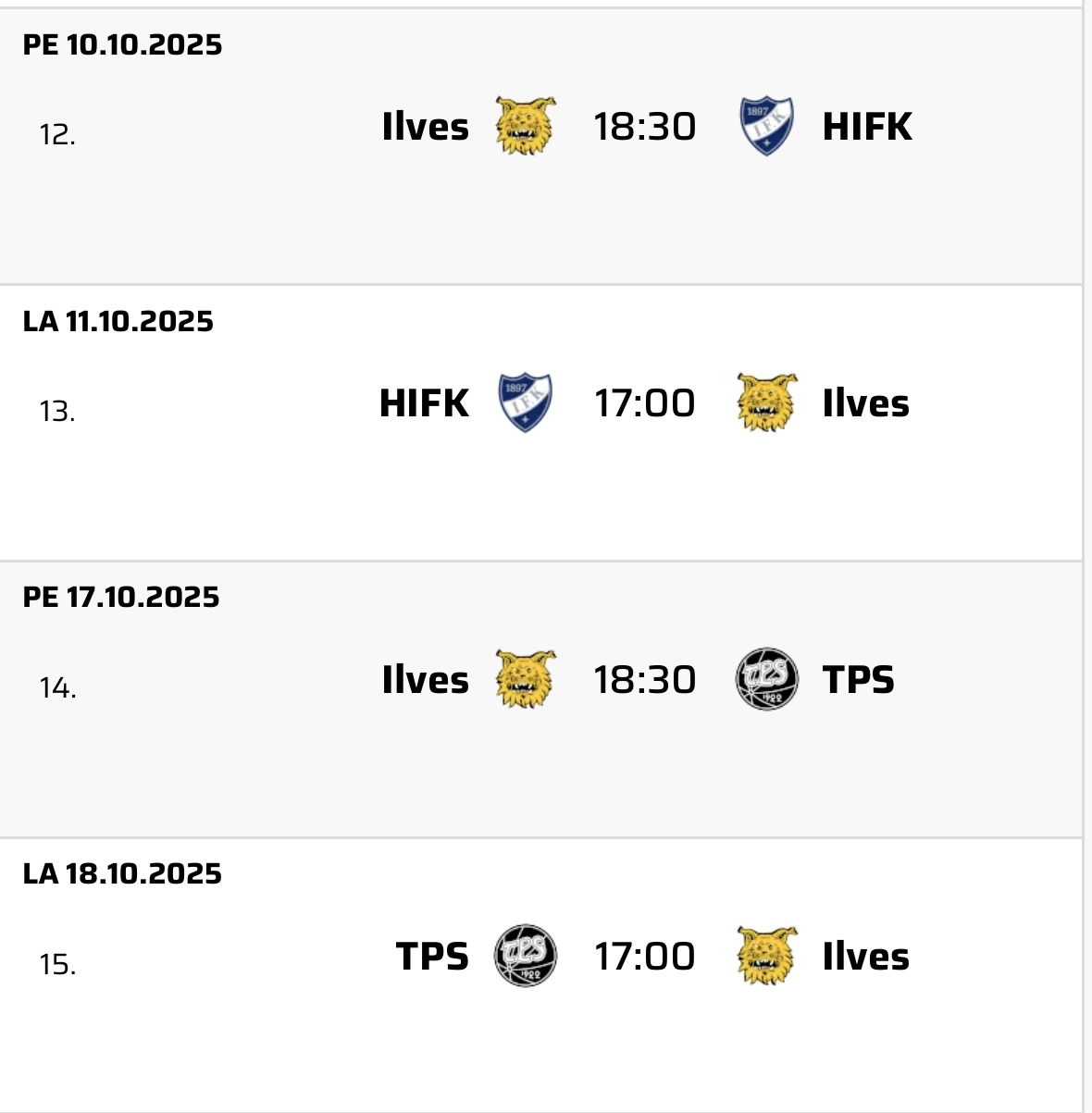Click the PE 10.10.2025 date header
The width and height of the screenshot is (1092, 1113).
[x=122, y=44]
